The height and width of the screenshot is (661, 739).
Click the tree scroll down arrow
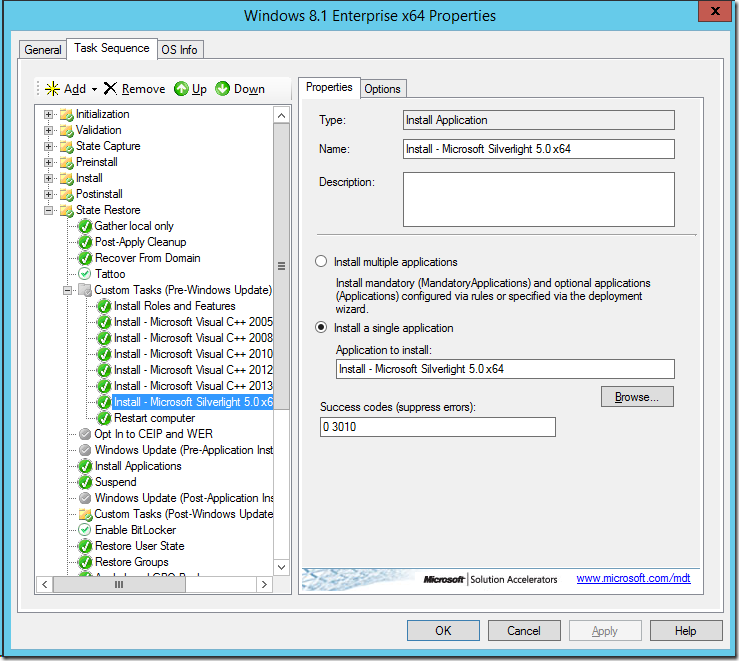pyautogui.click(x=281, y=567)
